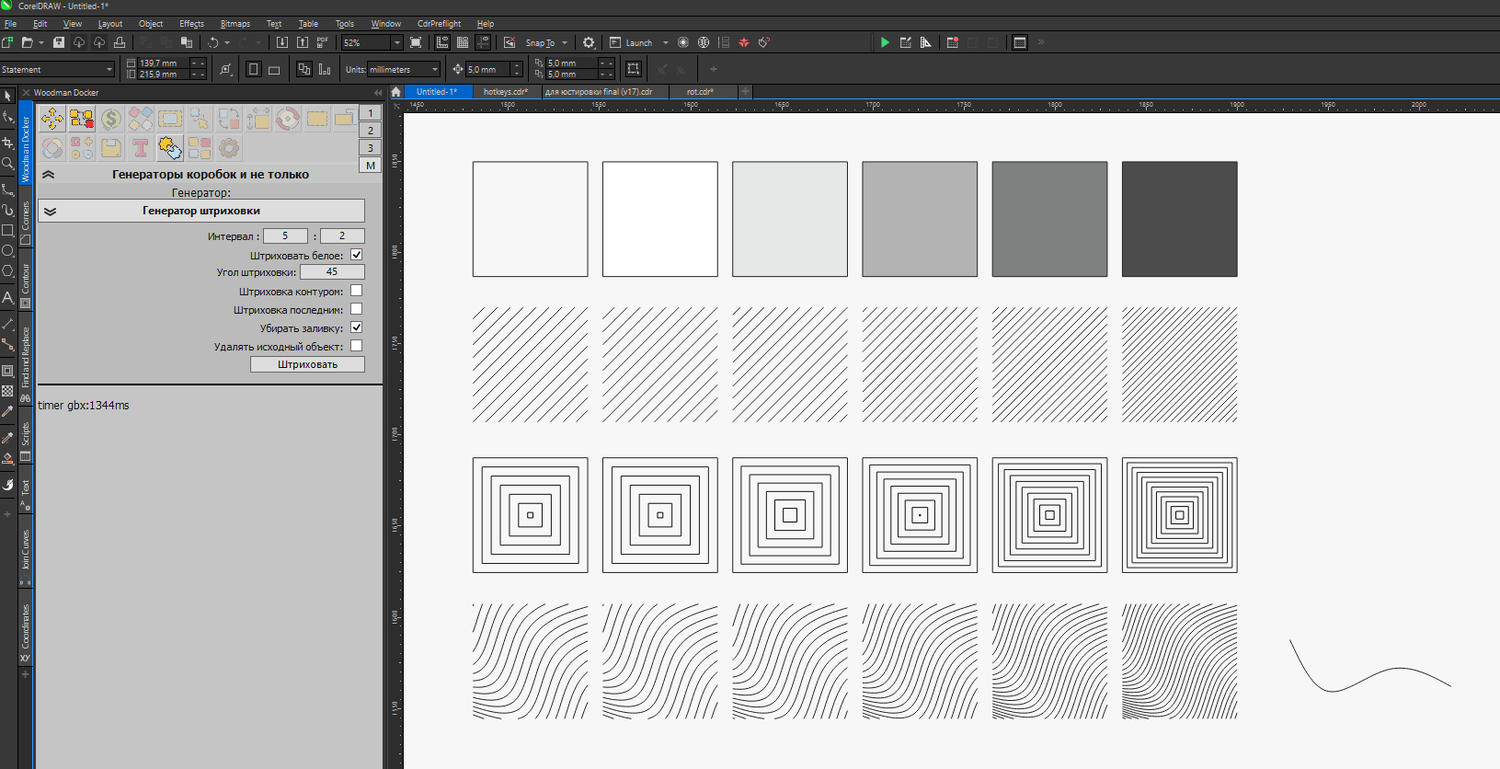Click the floppy disk icon in Woodman Docker
This screenshot has height=769, width=1500.
point(111,148)
